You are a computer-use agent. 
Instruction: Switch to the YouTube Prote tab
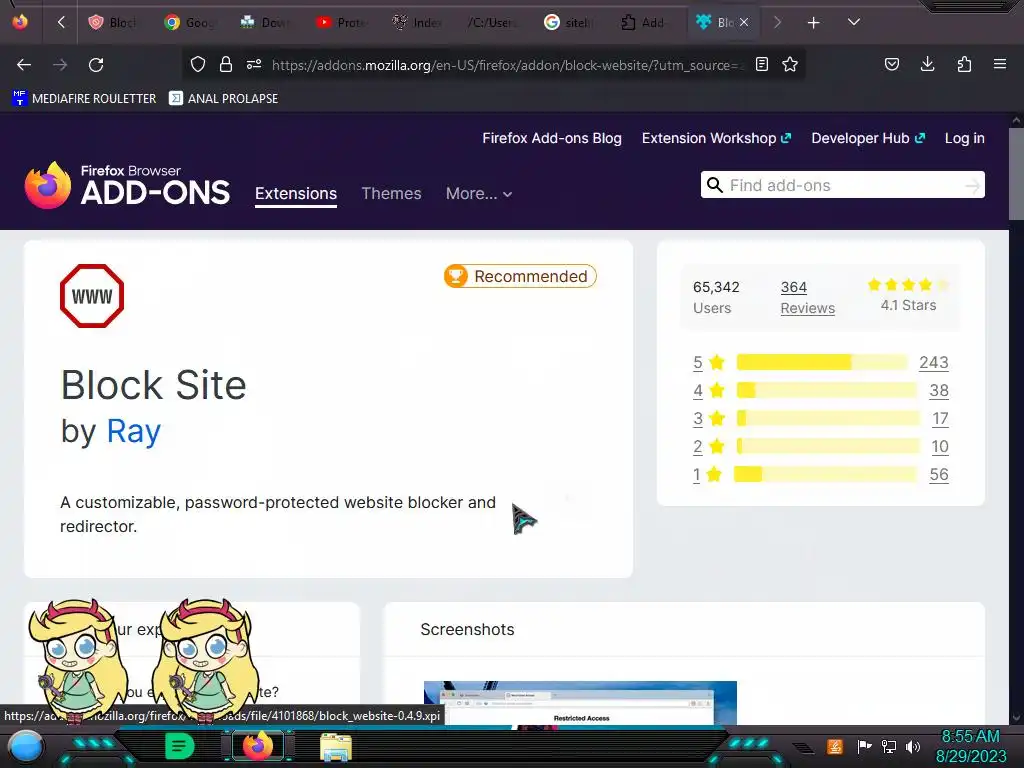(x=341, y=23)
